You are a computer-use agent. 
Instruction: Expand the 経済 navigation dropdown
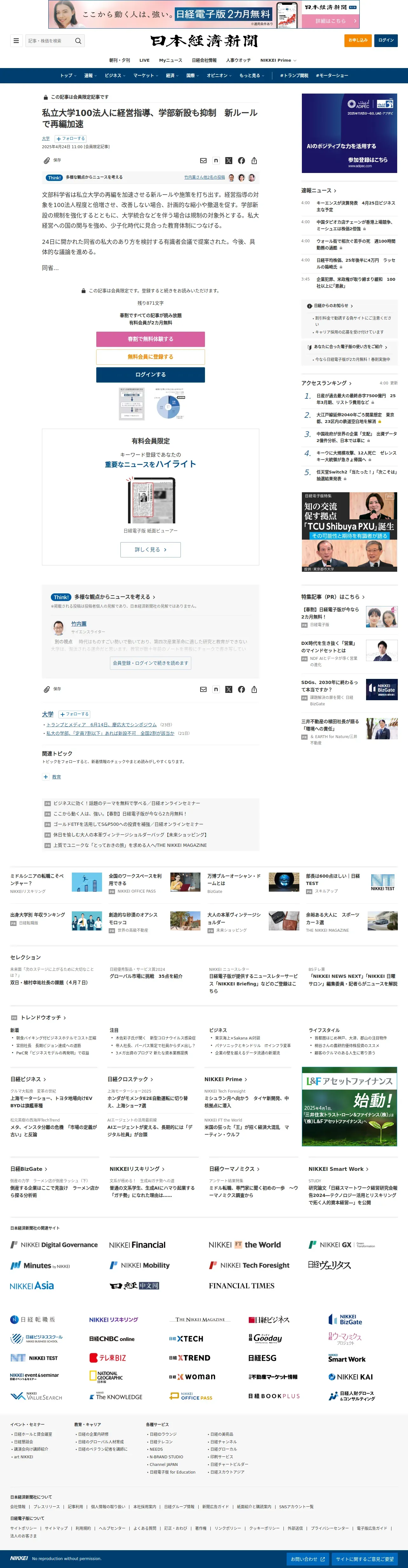point(173,75)
